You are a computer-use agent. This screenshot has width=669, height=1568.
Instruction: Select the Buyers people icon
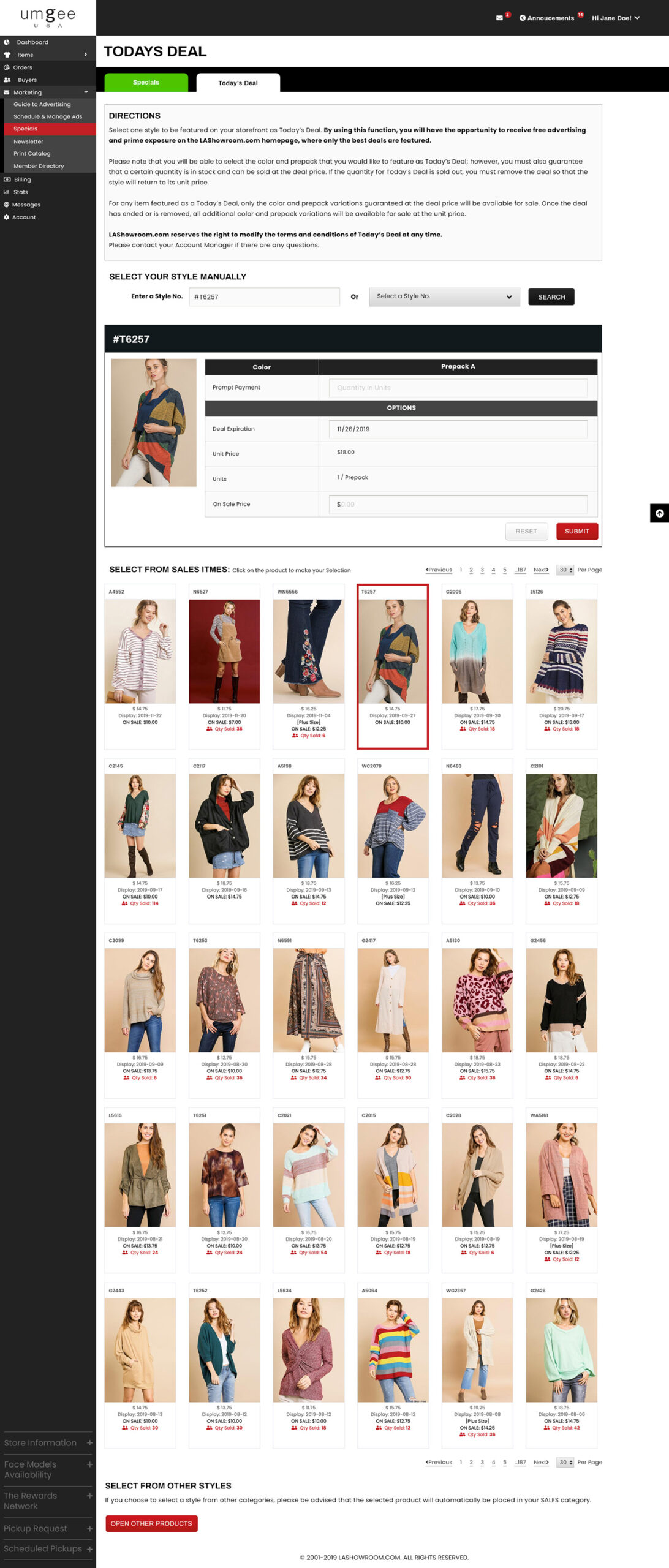click(x=7, y=80)
